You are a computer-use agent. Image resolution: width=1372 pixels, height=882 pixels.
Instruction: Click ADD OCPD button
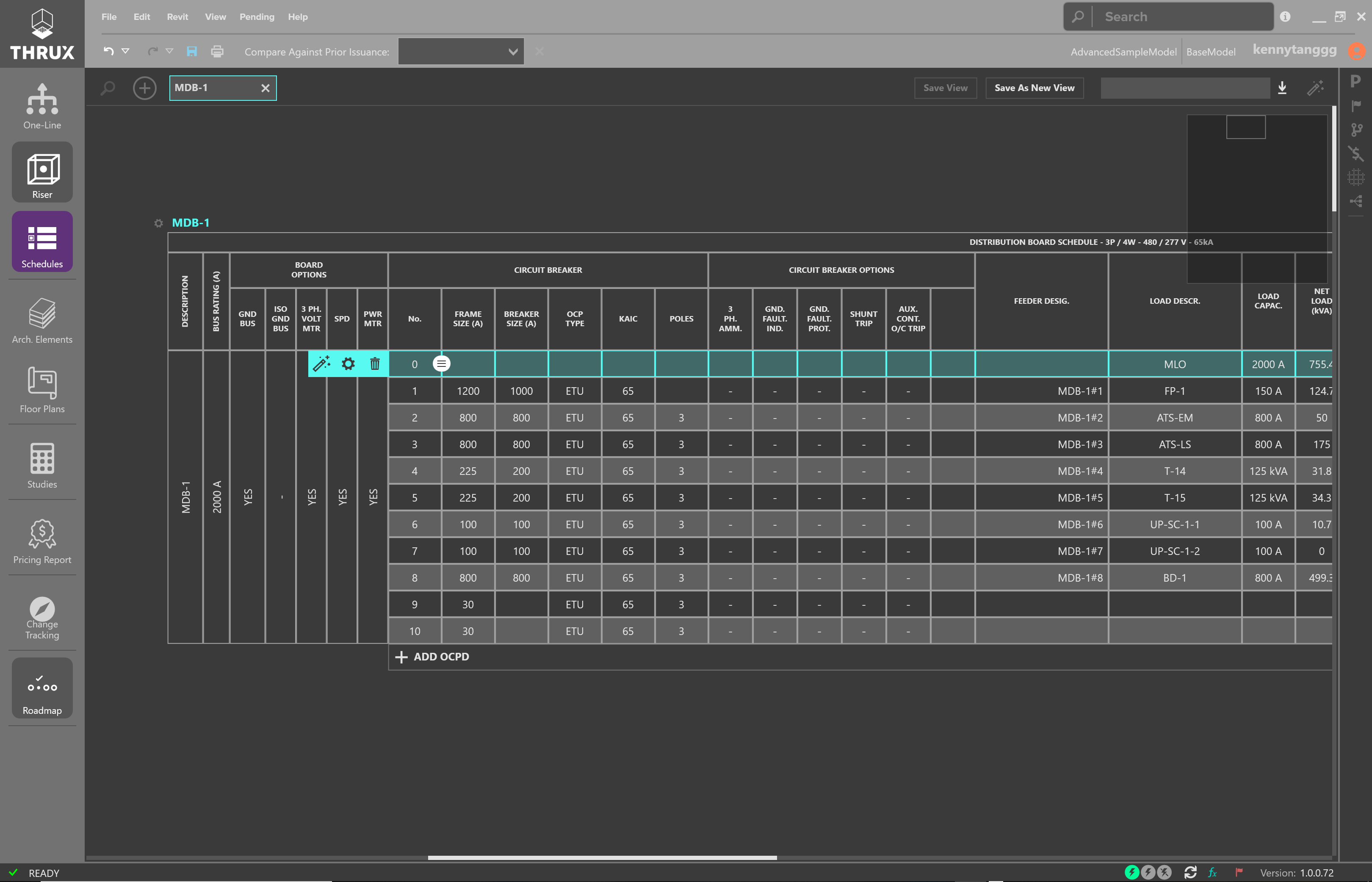432,657
